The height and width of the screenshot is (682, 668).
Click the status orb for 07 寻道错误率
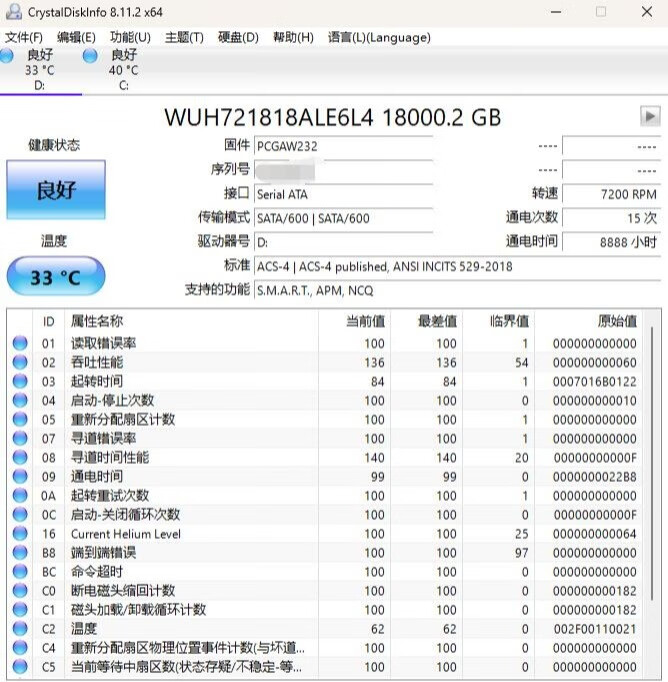click(x=20, y=438)
